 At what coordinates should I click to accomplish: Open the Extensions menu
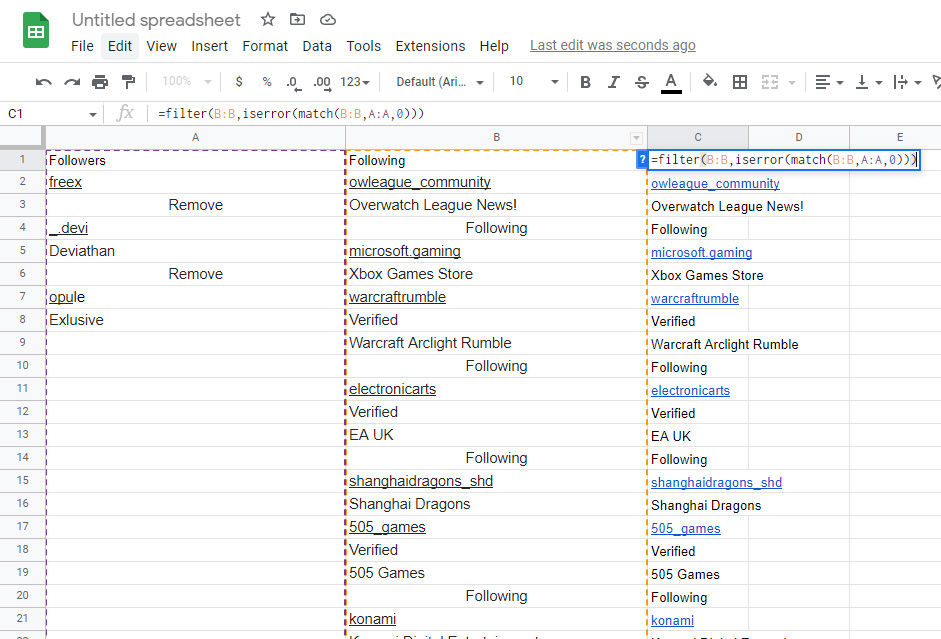tap(430, 46)
